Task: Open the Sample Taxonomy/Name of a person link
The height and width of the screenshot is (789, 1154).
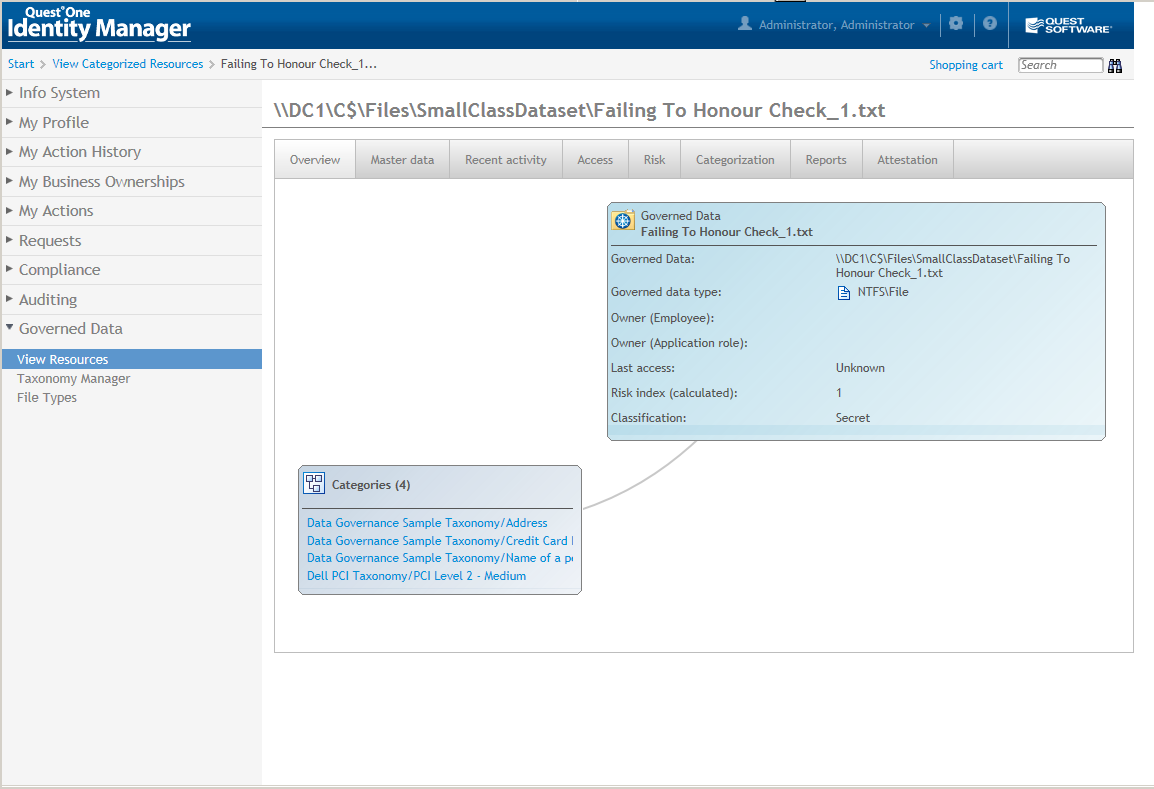Action: click(x=440, y=558)
